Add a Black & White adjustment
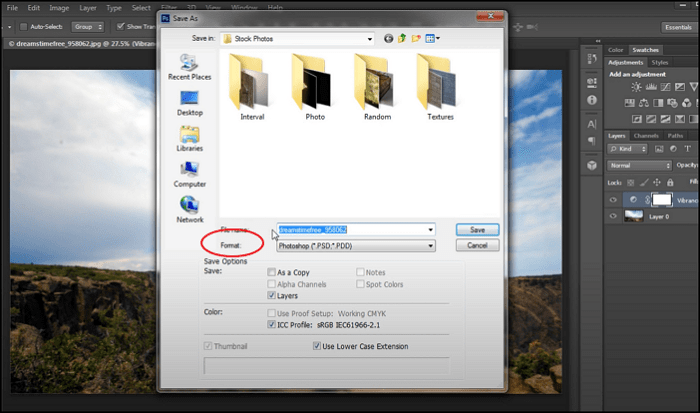700x413 pixels. 658,103
